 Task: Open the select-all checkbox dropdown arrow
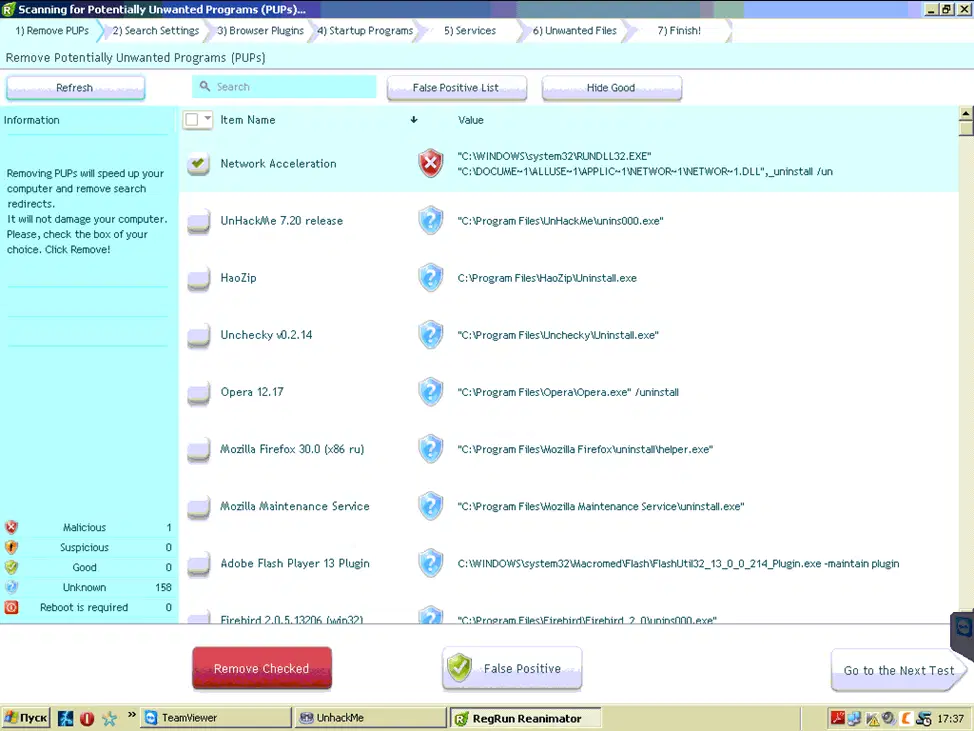click(207, 119)
